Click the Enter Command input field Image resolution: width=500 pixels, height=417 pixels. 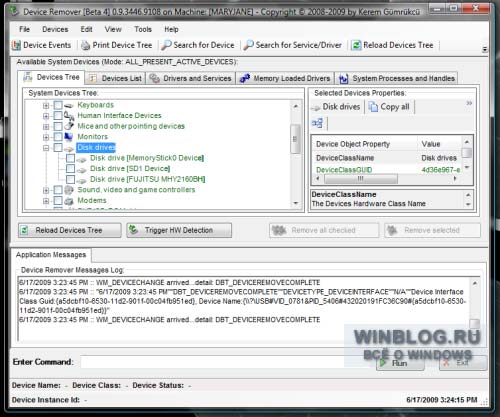pyautogui.click(x=227, y=362)
